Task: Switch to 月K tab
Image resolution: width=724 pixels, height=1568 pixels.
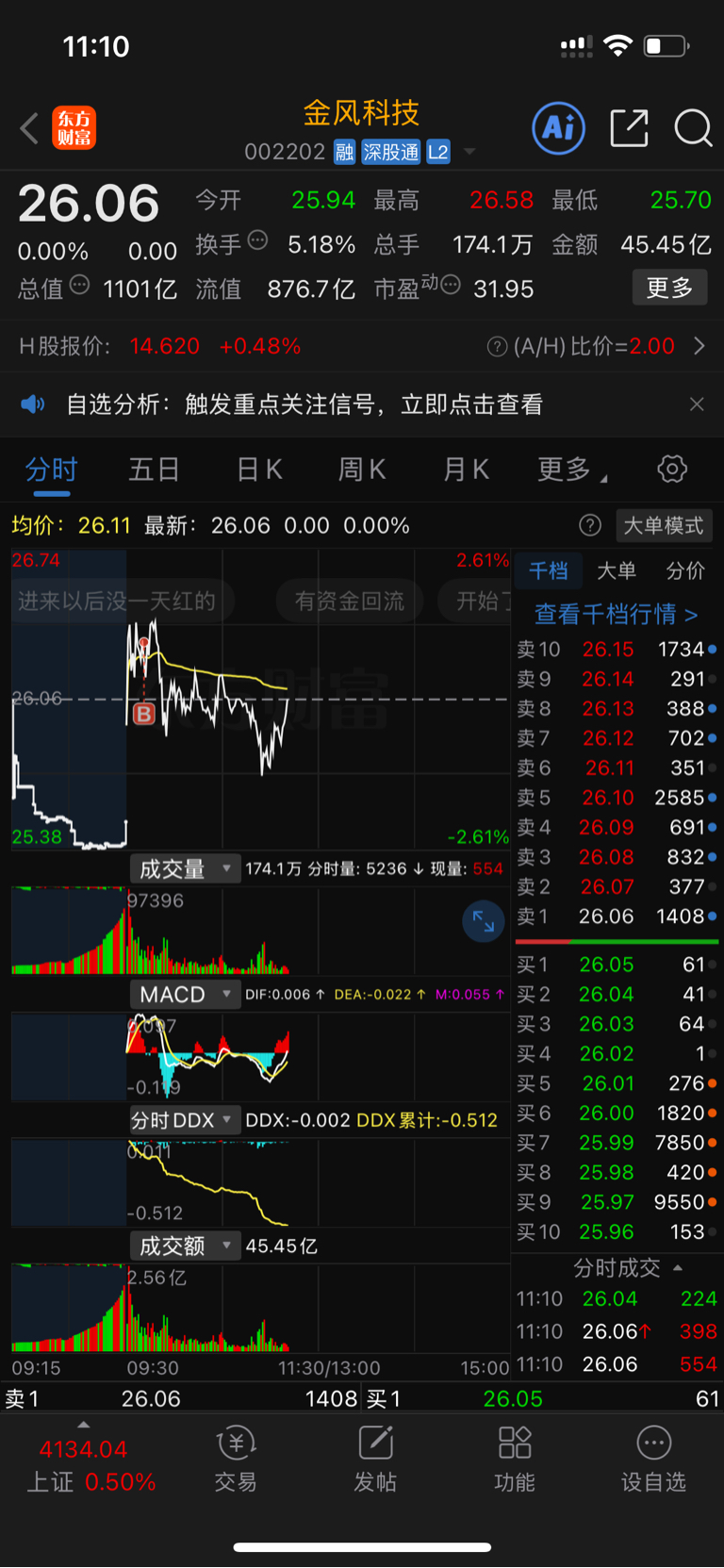Action: coord(466,470)
